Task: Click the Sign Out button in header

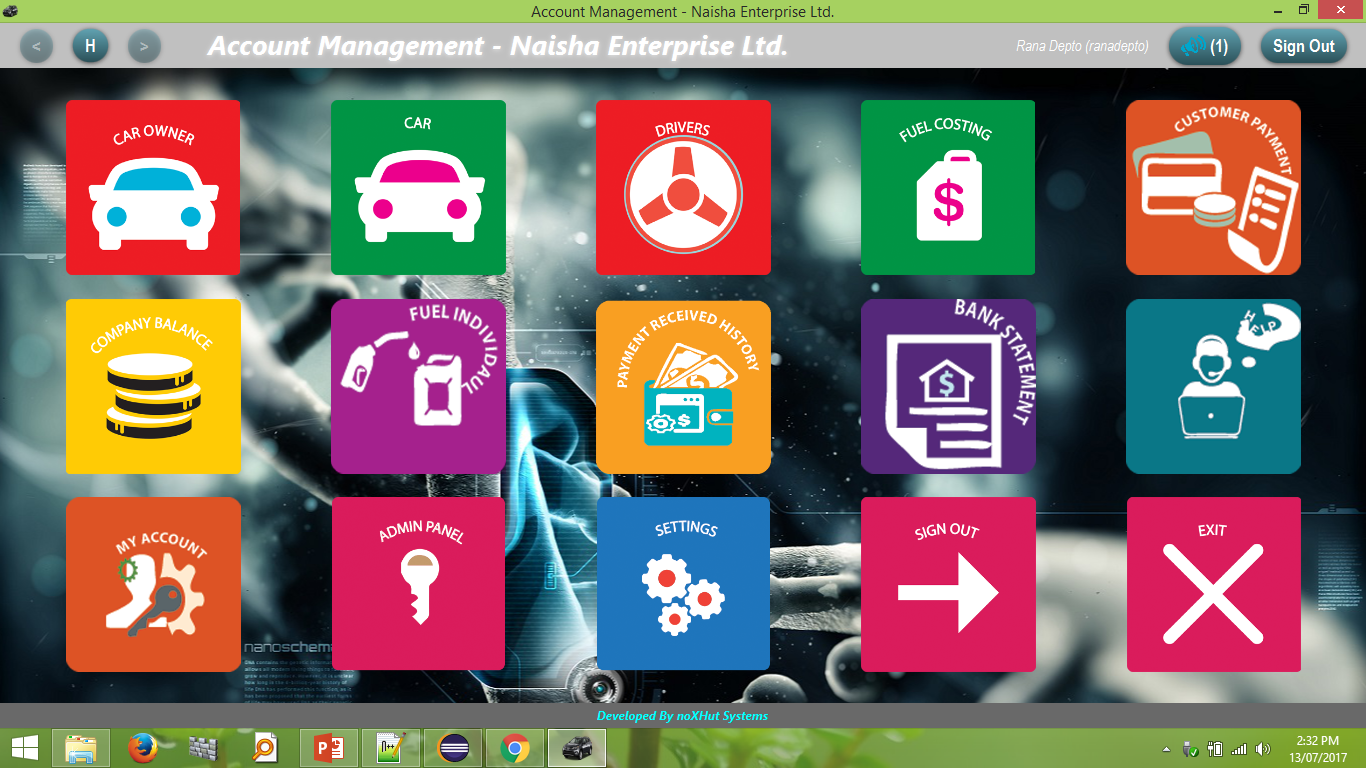Action: pyautogui.click(x=1303, y=46)
